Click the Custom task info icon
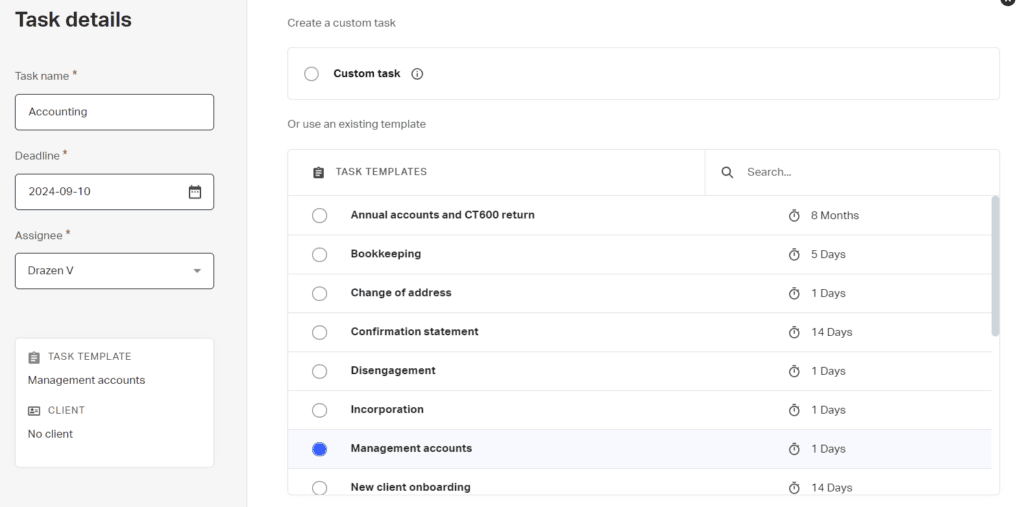 tap(417, 74)
